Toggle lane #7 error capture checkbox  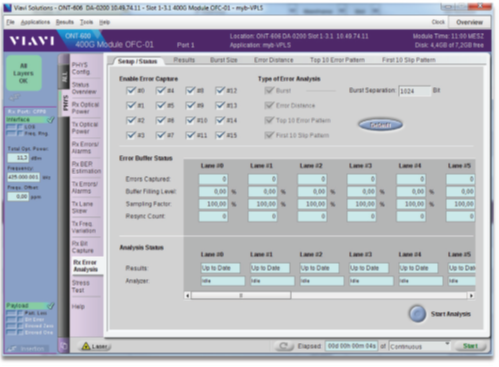pyautogui.click(x=161, y=135)
